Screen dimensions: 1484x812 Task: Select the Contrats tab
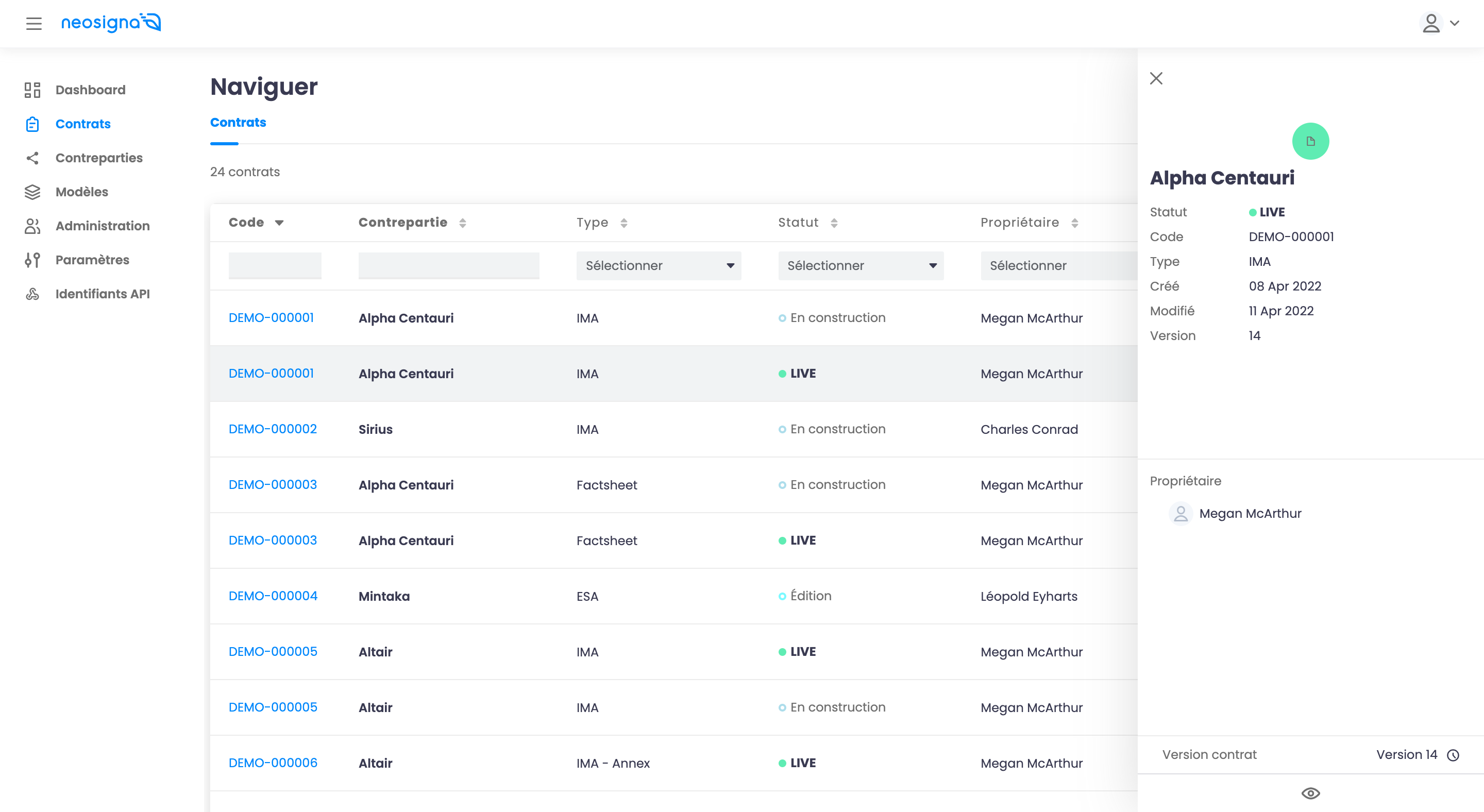point(238,123)
